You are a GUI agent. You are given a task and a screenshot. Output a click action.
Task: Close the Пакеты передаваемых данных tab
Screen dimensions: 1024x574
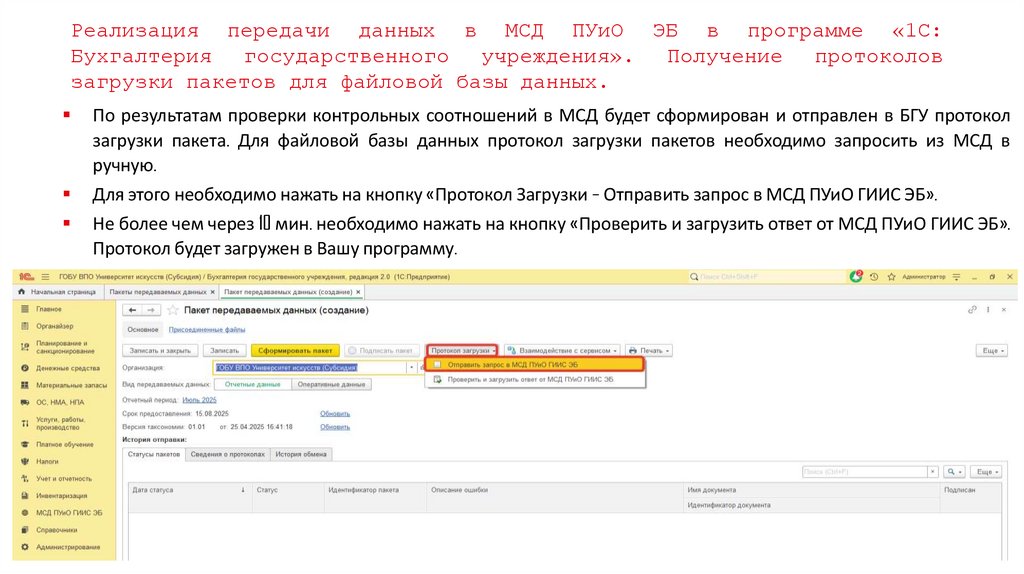coord(212,292)
